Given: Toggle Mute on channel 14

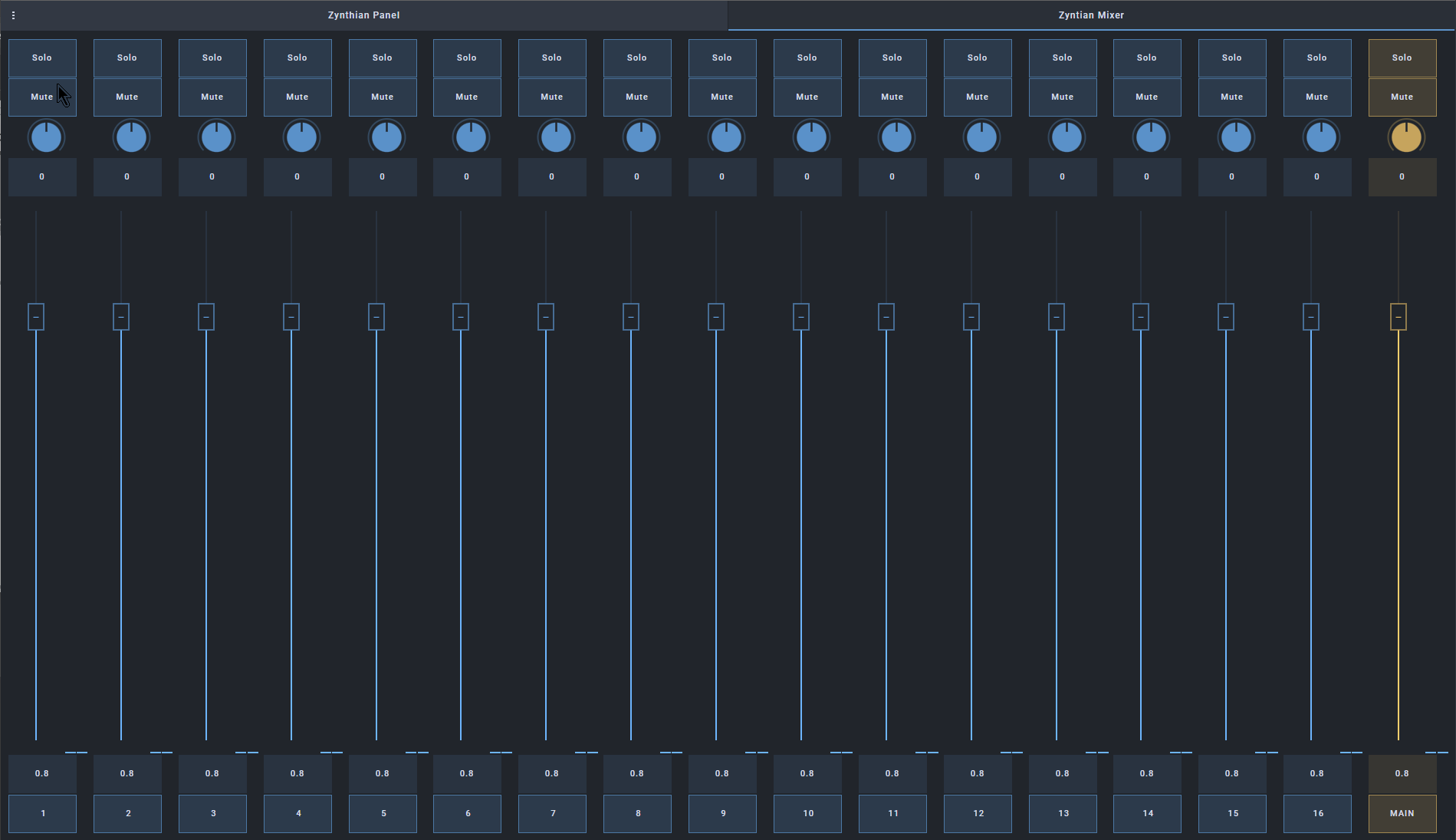Looking at the screenshot, I should pos(1147,97).
